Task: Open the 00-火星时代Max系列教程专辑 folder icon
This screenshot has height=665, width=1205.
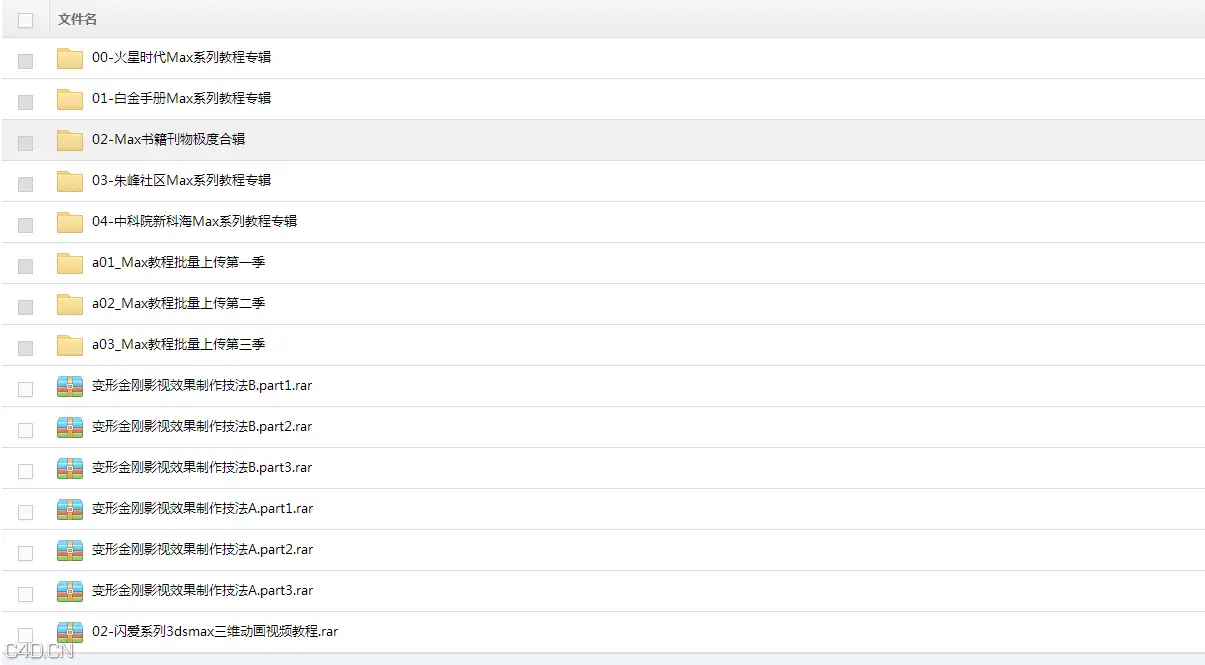Action: click(70, 58)
